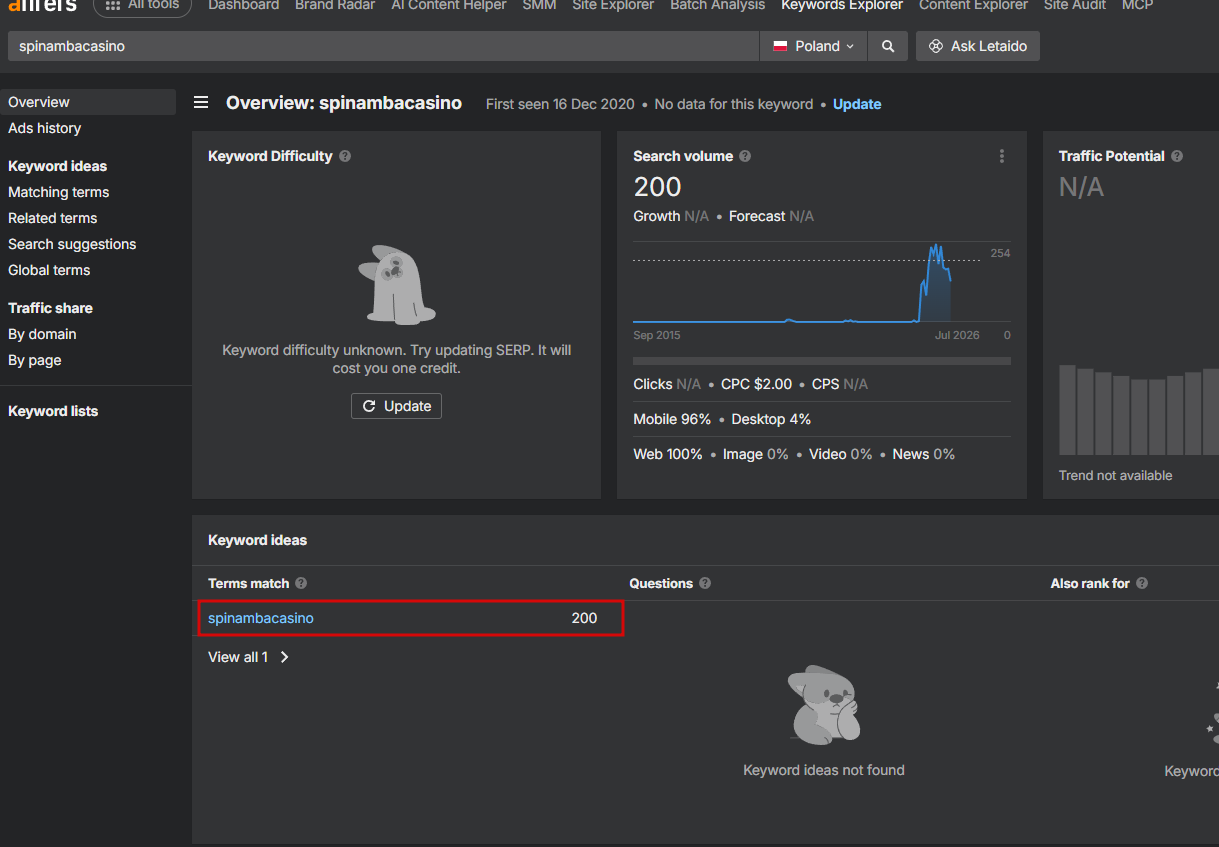Click Terms match help icon

click(x=301, y=583)
